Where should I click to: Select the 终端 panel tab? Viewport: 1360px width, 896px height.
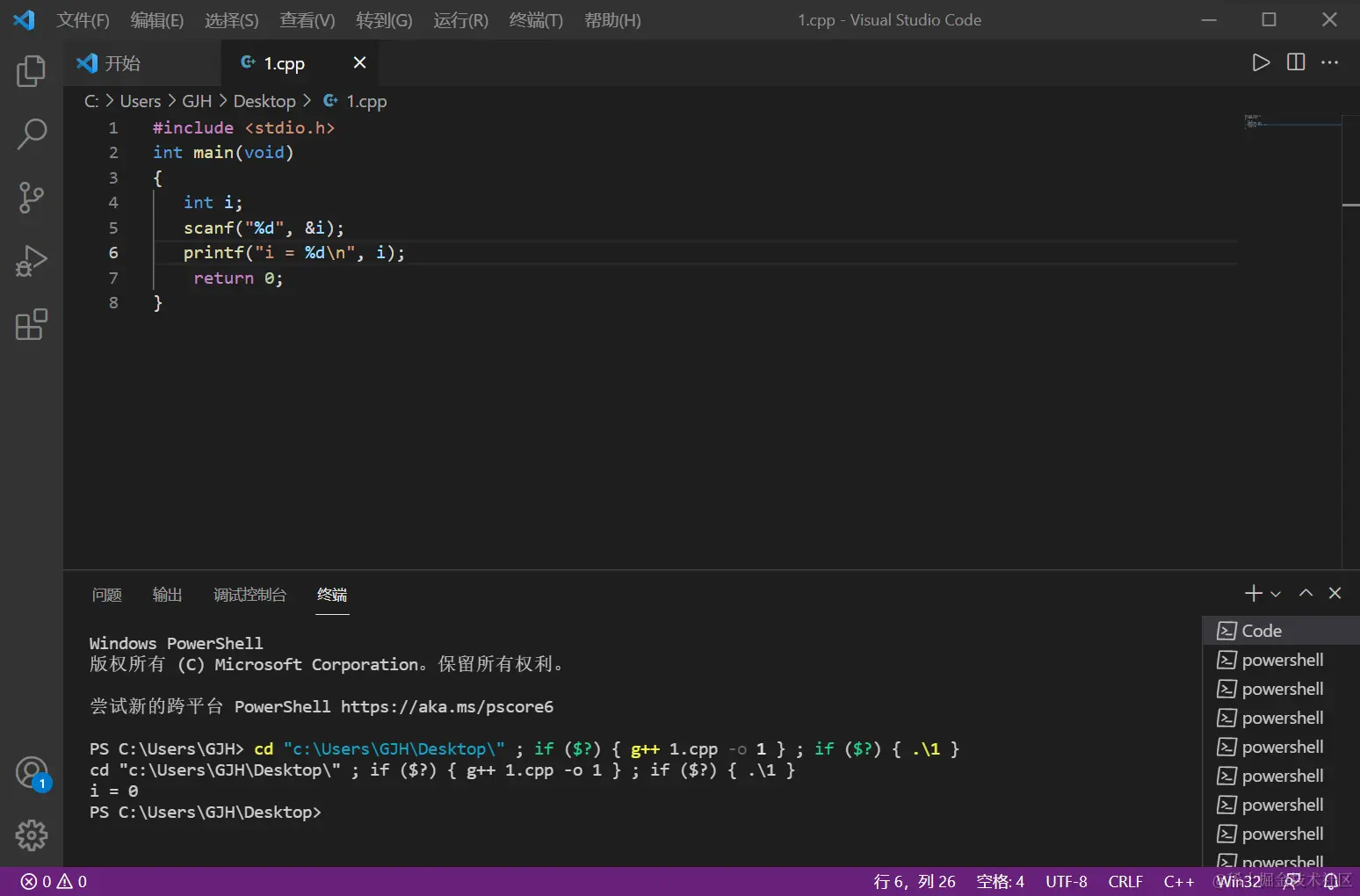pos(332,595)
